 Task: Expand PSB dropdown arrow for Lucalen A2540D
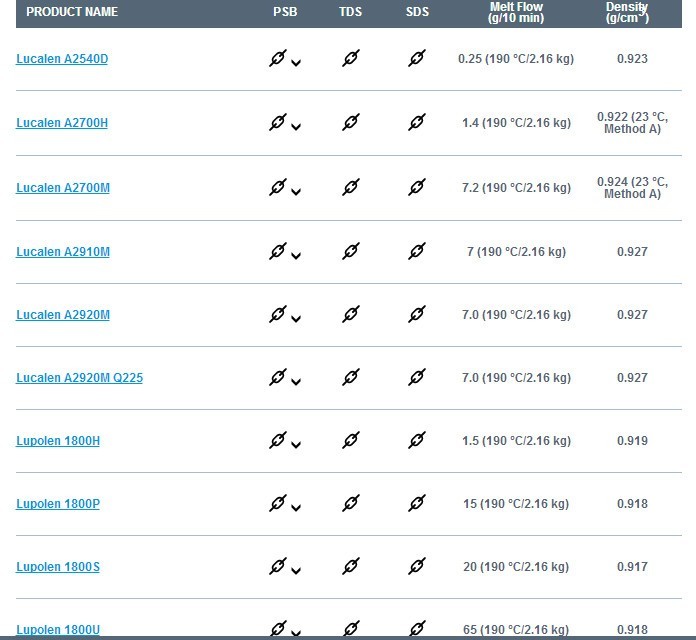[296, 63]
